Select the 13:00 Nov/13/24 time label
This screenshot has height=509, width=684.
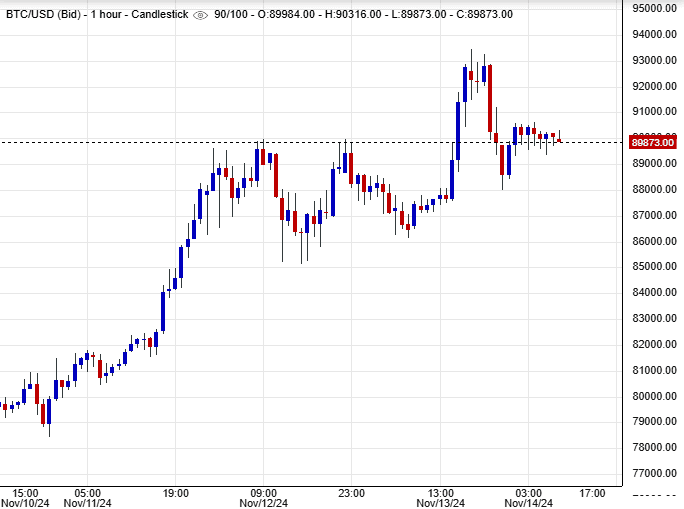click(440, 498)
